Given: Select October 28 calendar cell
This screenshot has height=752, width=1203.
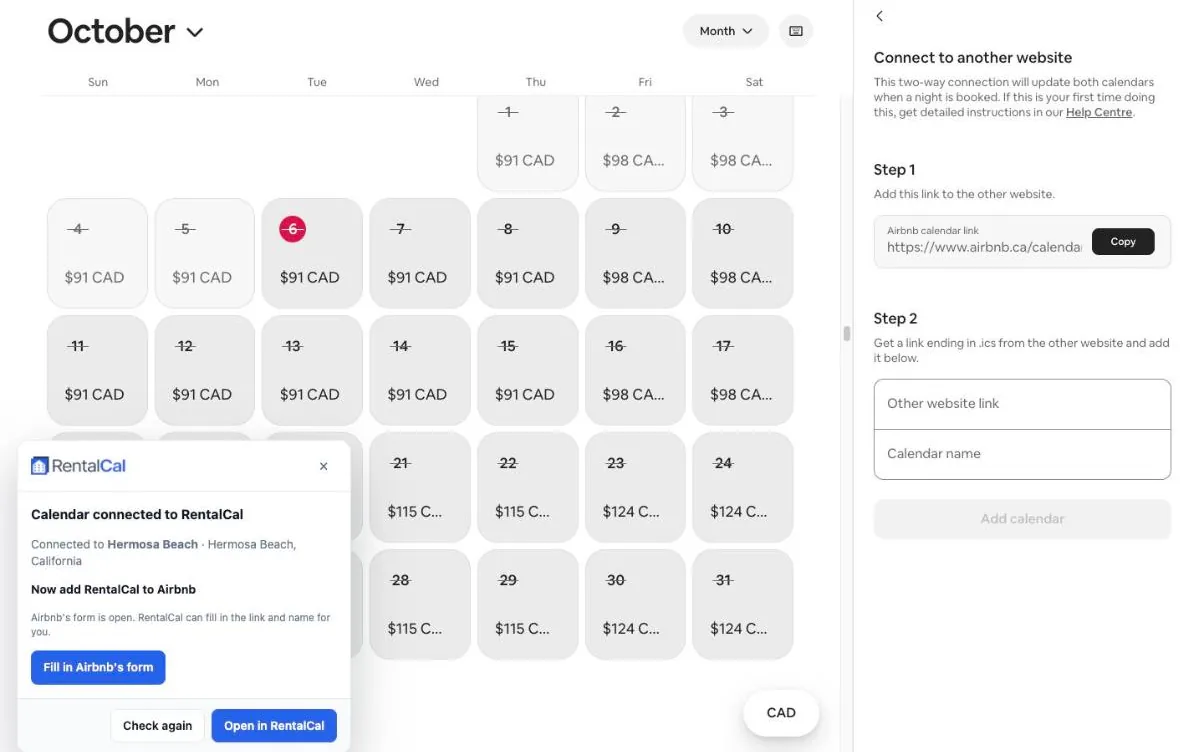Looking at the screenshot, I should [420, 604].
